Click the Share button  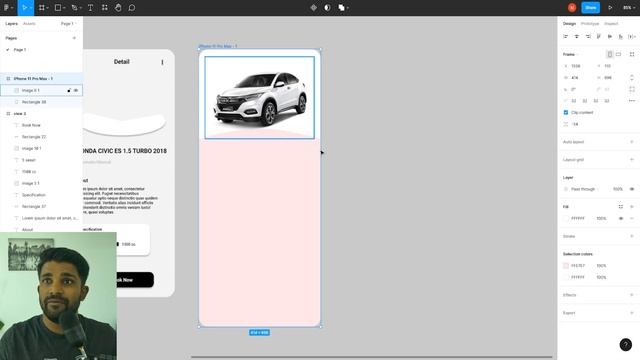591,8
